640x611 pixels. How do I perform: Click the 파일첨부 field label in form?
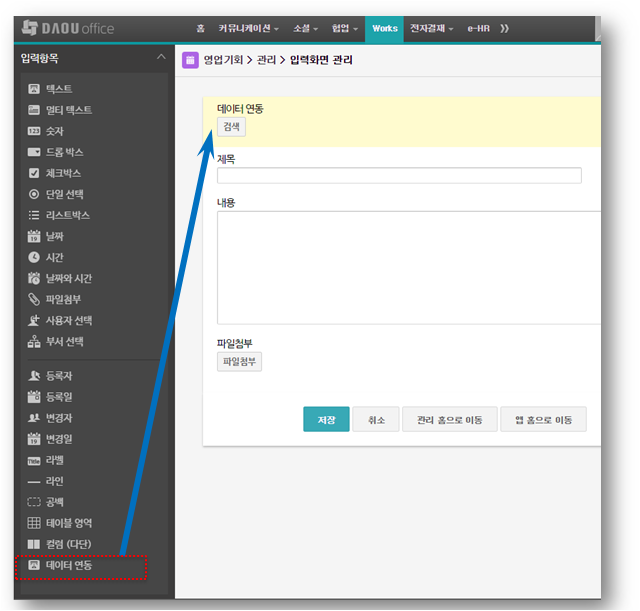(x=235, y=344)
